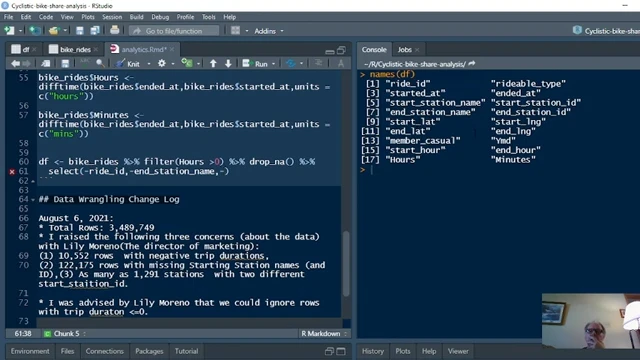The height and width of the screenshot is (360, 640).
Task: Change the R Markdown file type selector
Action: click(324, 333)
